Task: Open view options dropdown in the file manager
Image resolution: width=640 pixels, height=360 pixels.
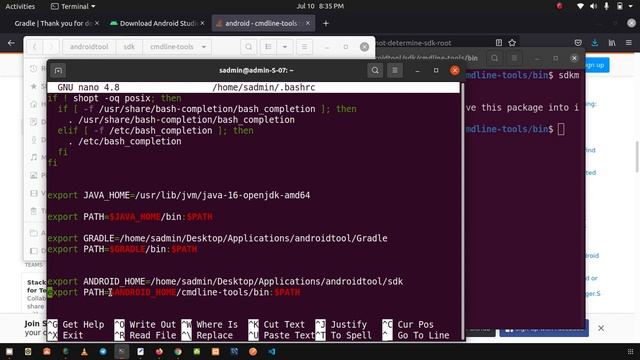Action: pyautogui.click(x=284, y=47)
